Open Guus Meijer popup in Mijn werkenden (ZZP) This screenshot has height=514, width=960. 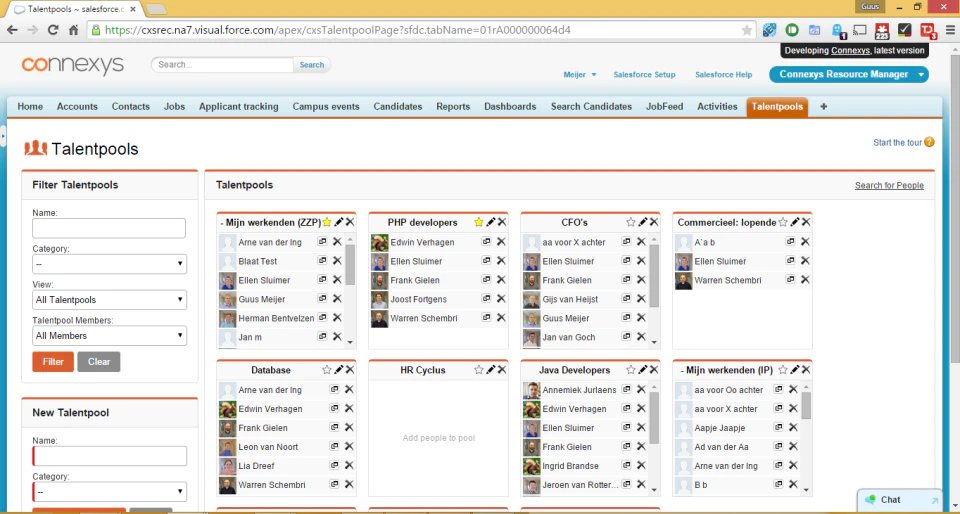(322, 299)
